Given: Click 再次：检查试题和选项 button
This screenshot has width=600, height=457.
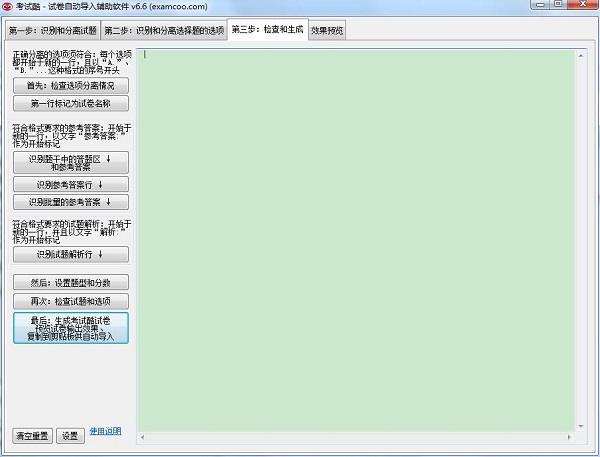Looking at the screenshot, I should [x=71, y=301].
